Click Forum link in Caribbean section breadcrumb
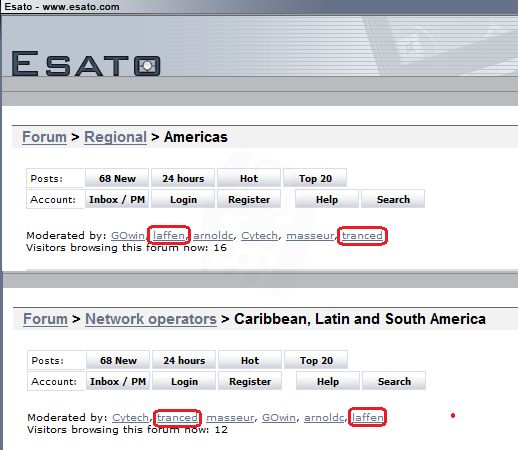The width and height of the screenshot is (518, 450). point(45,319)
